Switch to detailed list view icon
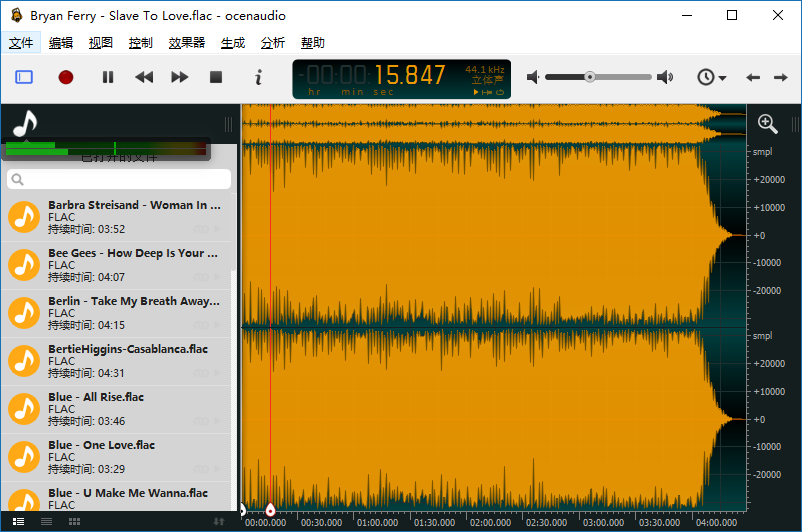 coord(18,522)
